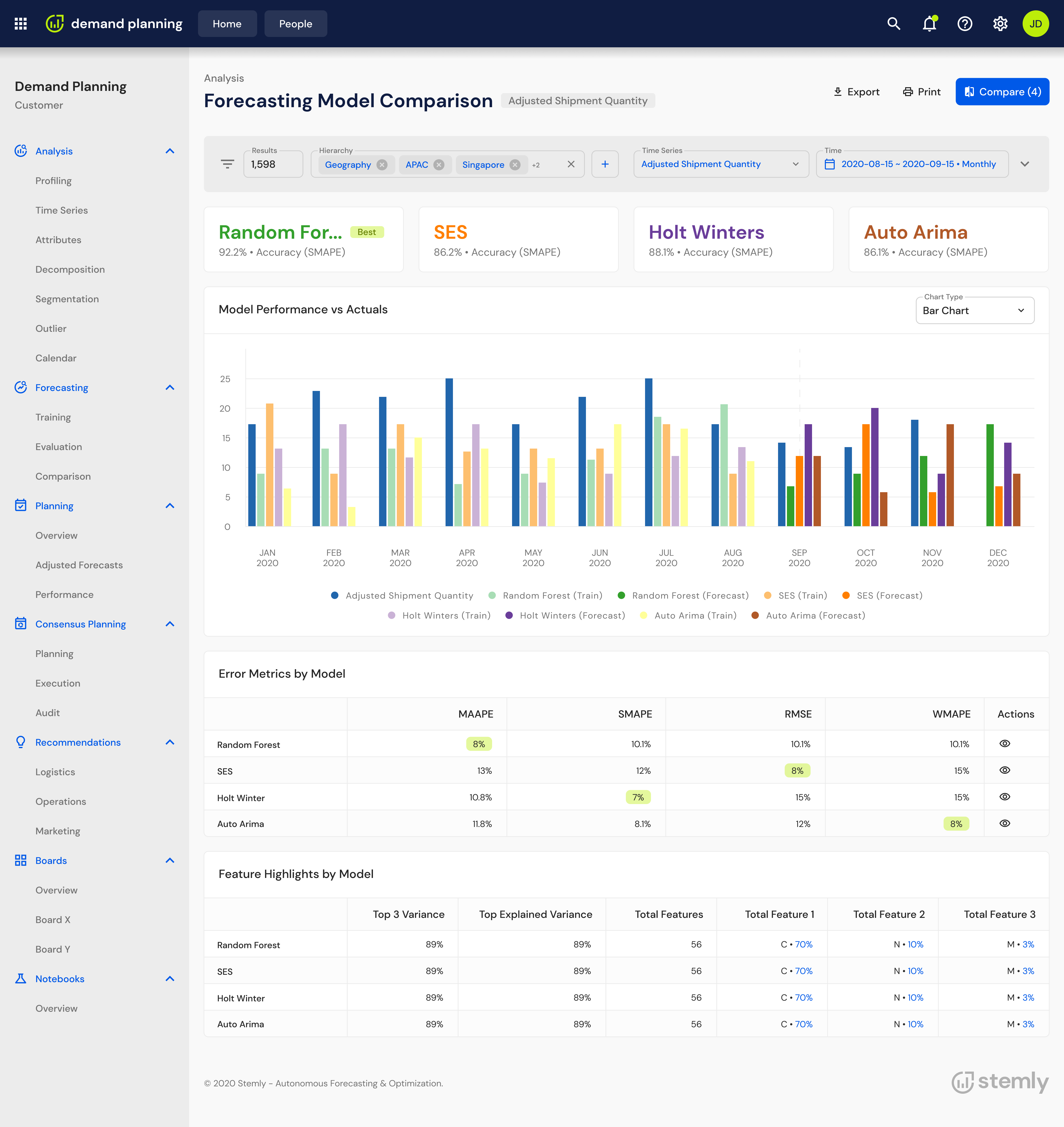Collapse the Notebooks section chevron

click(x=170, y=978)
